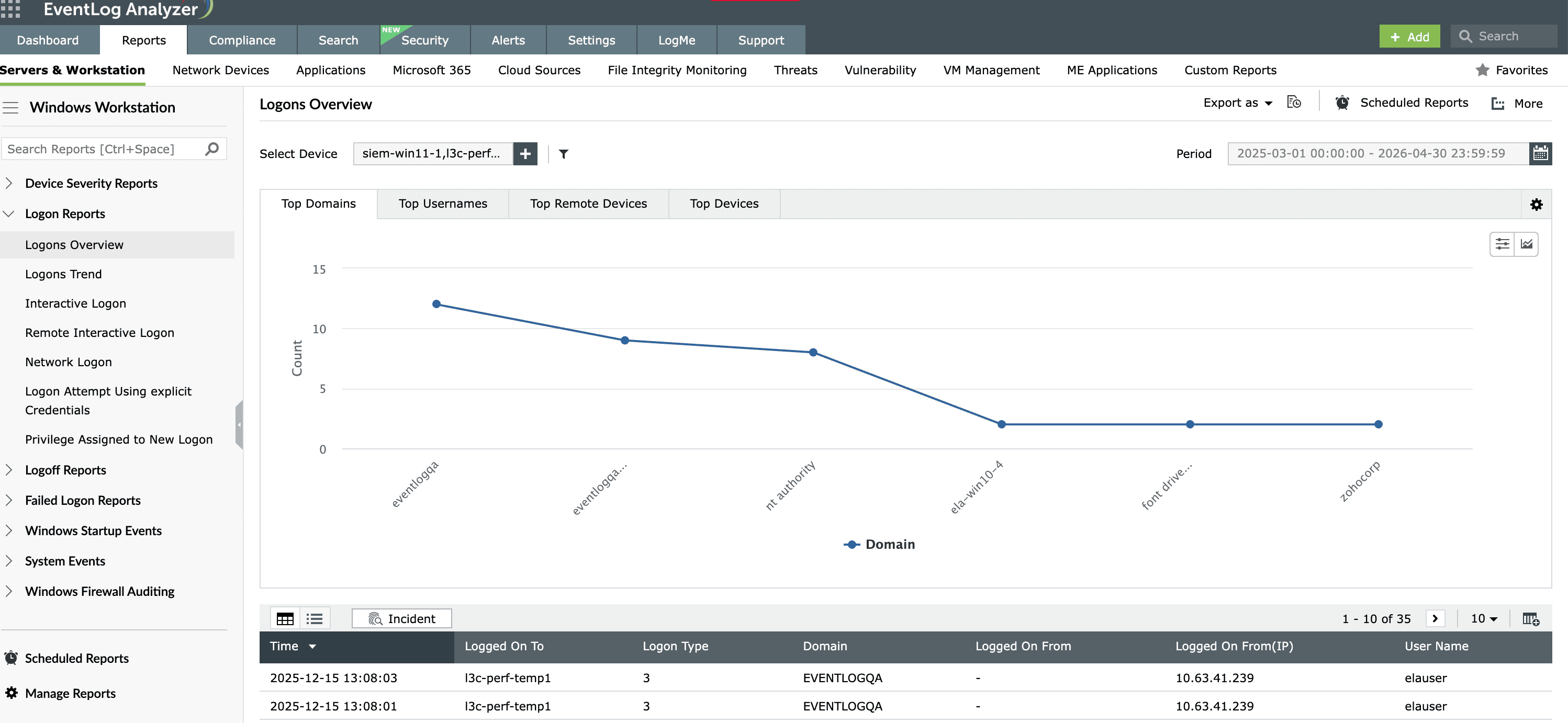Go to next page of results
The width and height of the screenshot is (1568, 723).
1435,618
